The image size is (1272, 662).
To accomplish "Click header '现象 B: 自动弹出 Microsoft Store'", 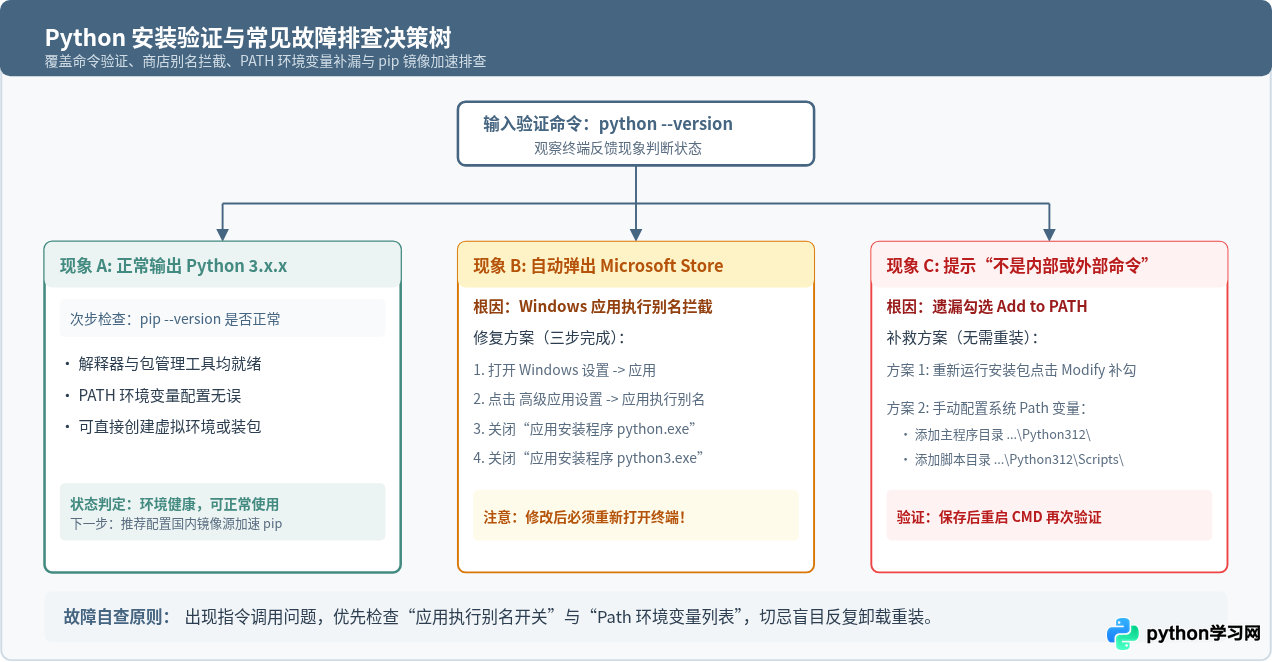I will pyautogui.click(x=636, y=265).
